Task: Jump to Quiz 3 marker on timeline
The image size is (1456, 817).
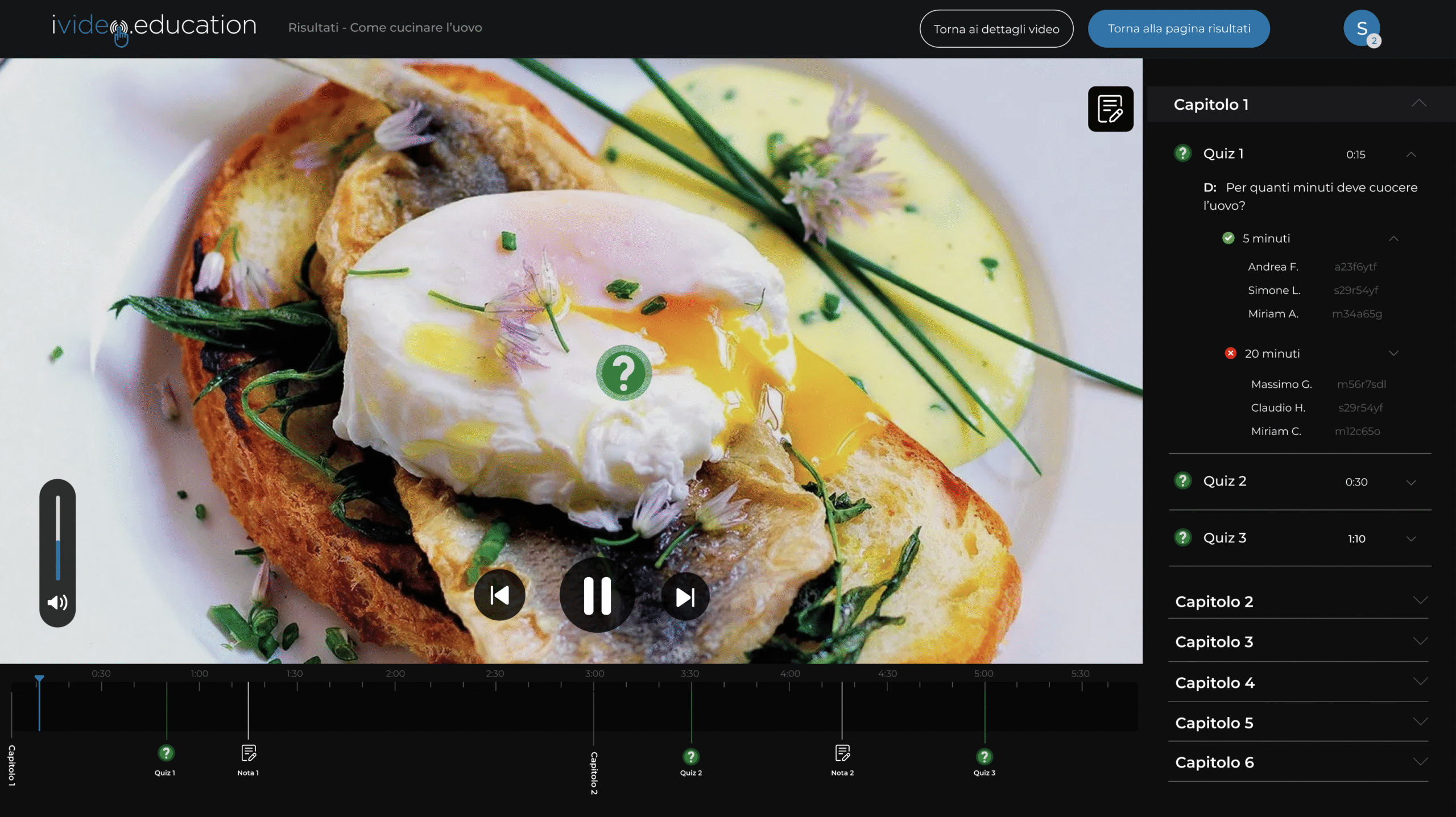Action: [x=984, y=757]
